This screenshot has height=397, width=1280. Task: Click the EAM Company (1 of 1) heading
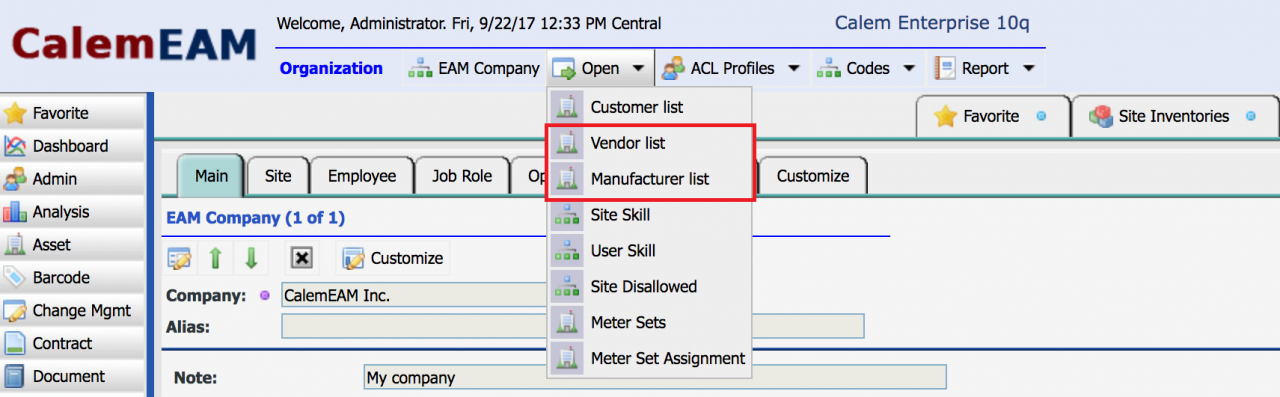pos(255,217)
